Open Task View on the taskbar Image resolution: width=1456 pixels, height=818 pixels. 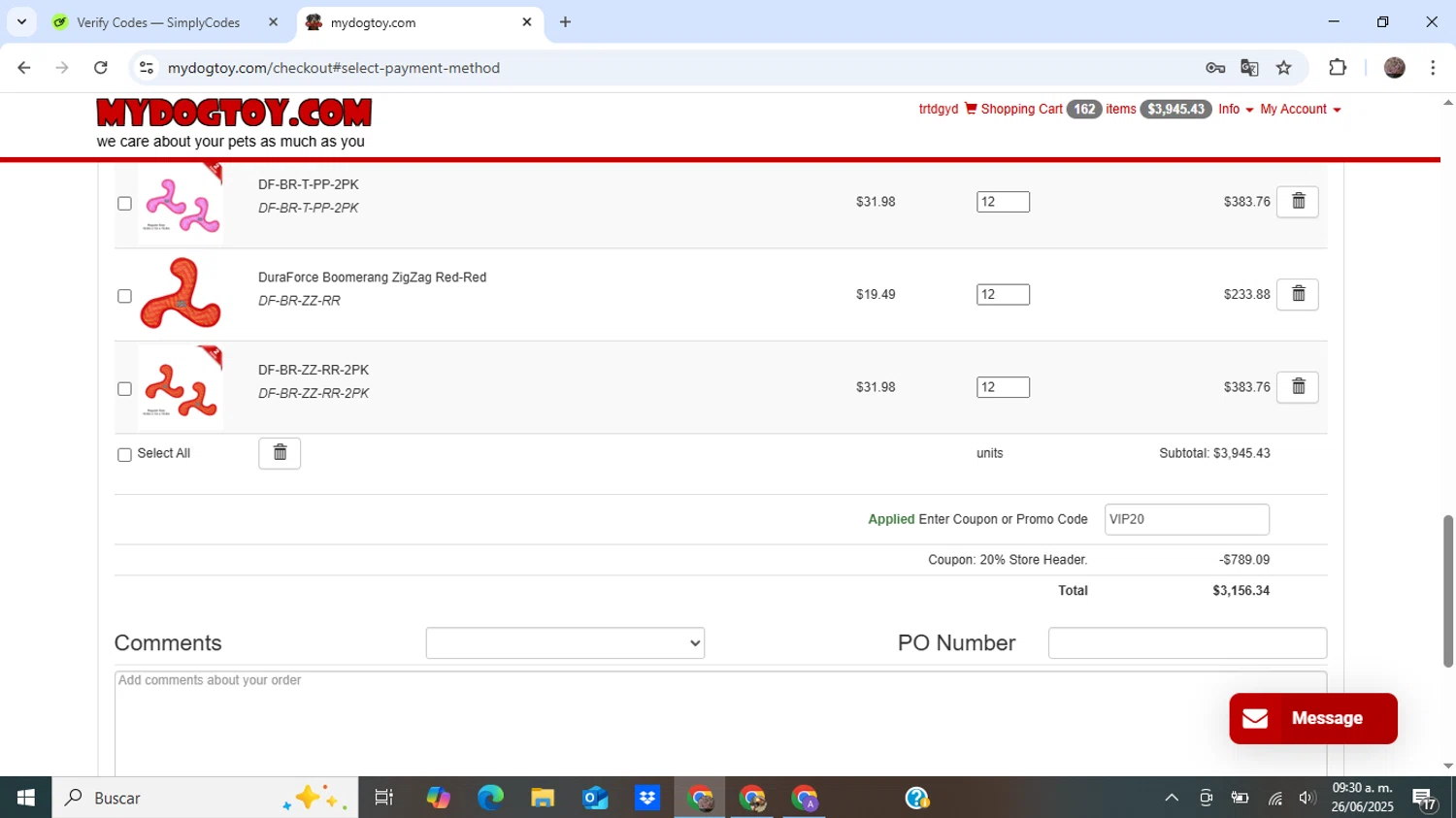384,798
